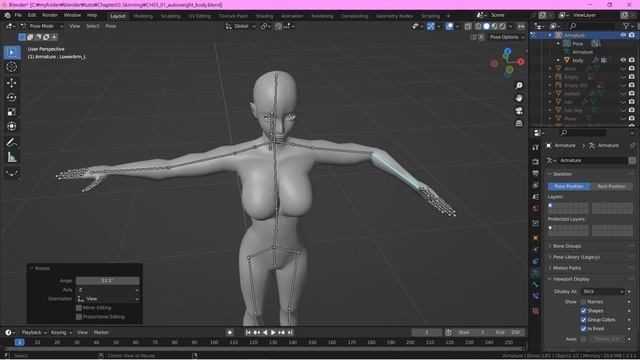Select the Transform tool
640x360 pixels.
click(x=11, y=126)
